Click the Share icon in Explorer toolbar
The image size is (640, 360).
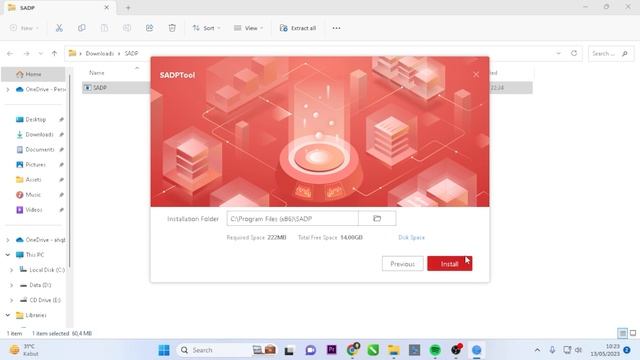point(149,28)
